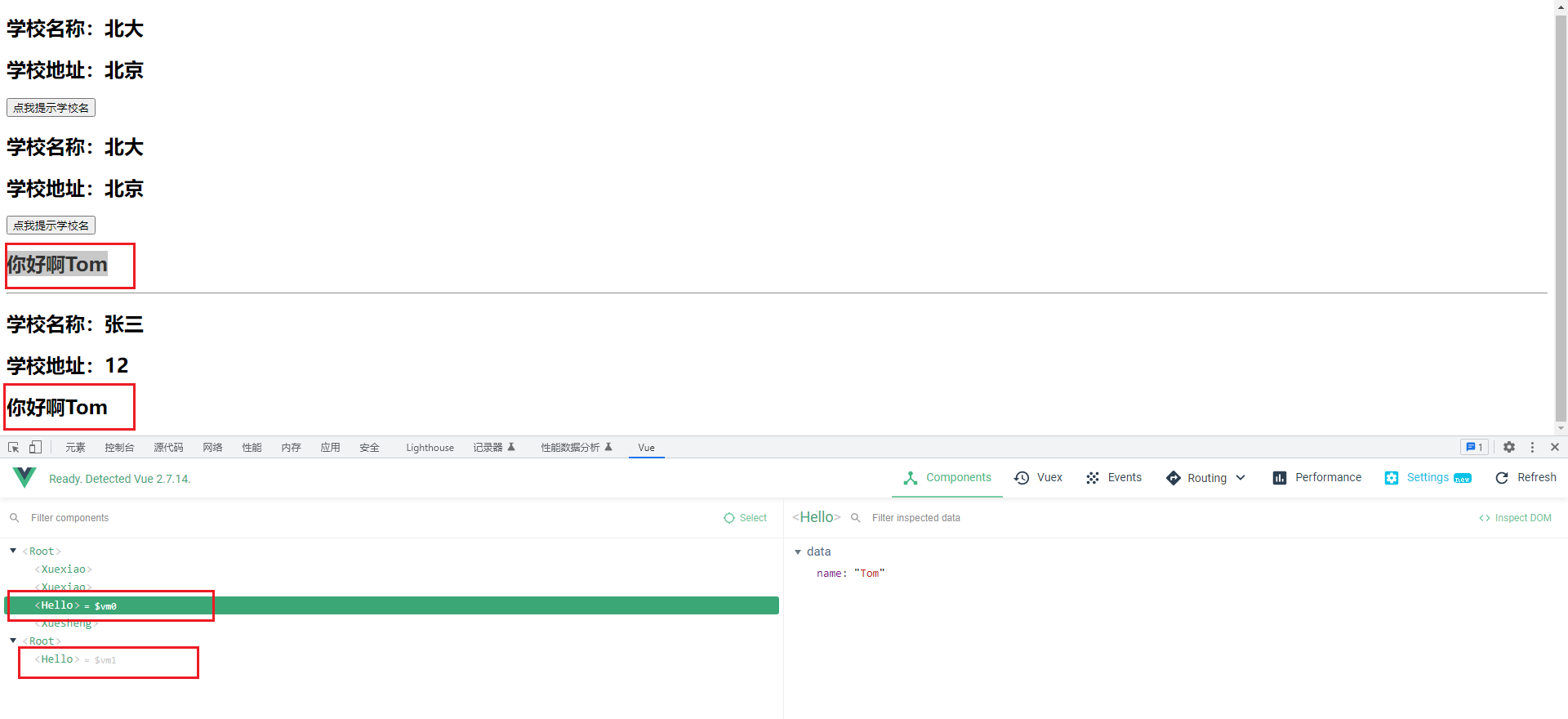Click the inspect element cursor icon

(14, 447)
